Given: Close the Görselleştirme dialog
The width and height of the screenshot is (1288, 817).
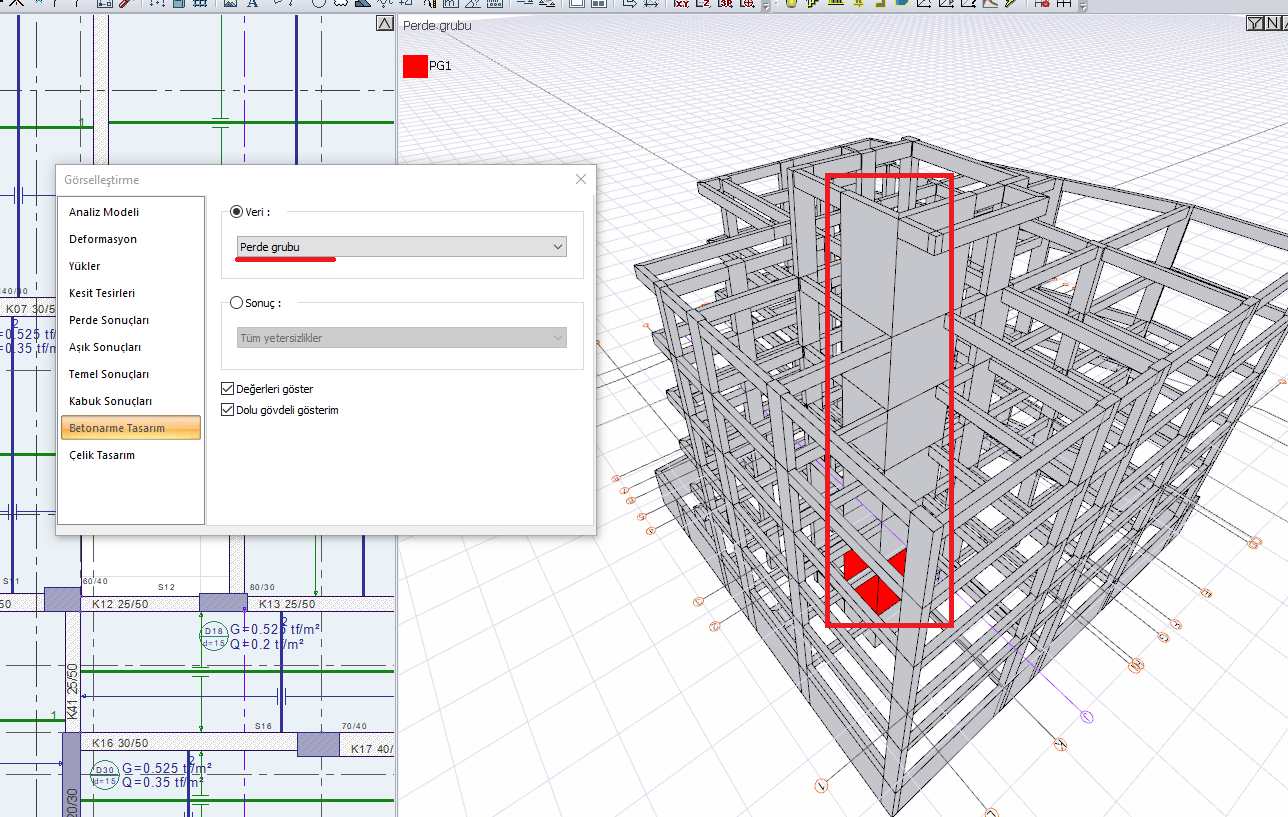Looking at the screenshot, I should point(581,179).
